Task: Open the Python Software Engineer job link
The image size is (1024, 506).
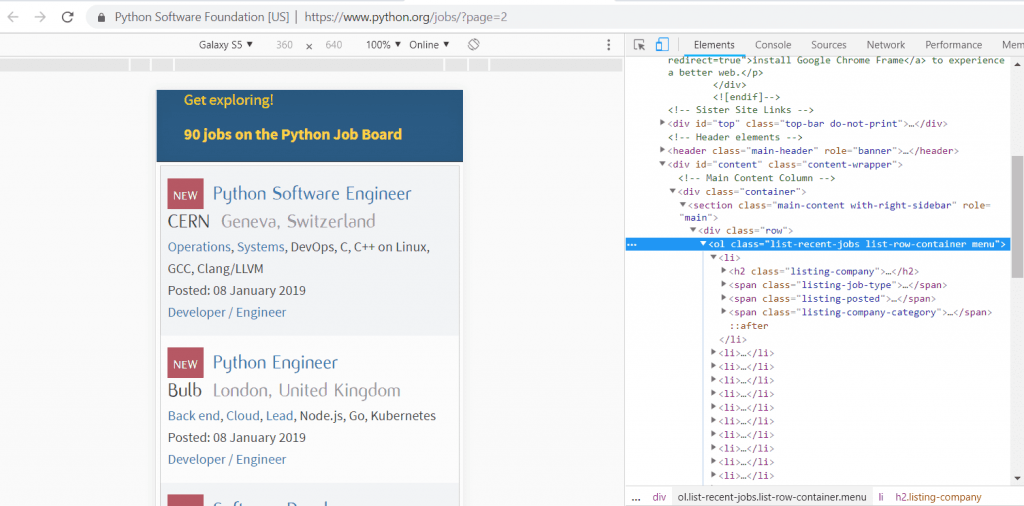Action: [312, 193]
